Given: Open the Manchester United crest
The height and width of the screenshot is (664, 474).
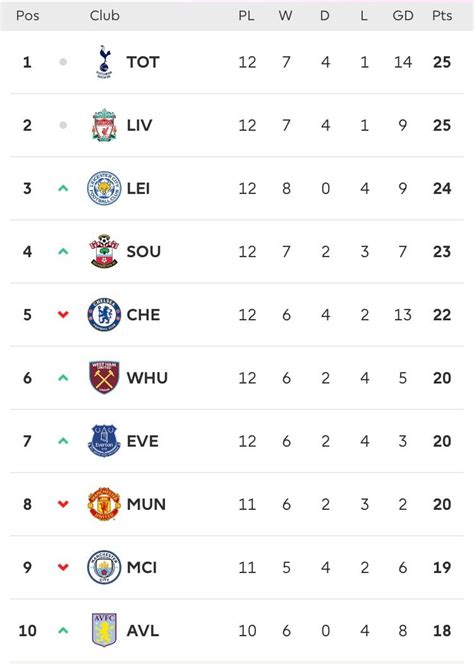Looking at the screenshot, I should [104, 504].
